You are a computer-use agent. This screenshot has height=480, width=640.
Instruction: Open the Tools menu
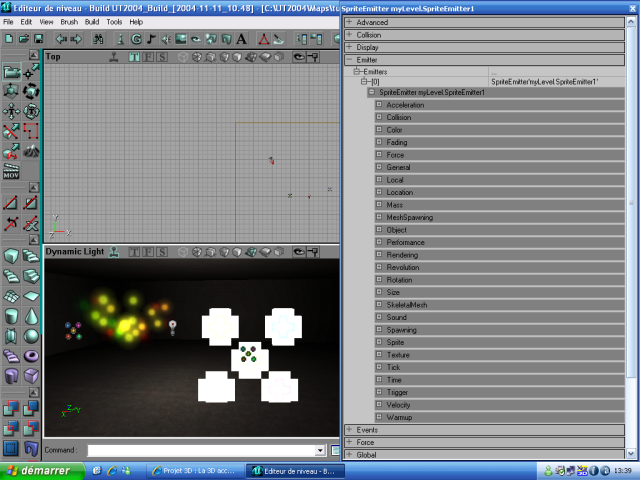[114, 21]
